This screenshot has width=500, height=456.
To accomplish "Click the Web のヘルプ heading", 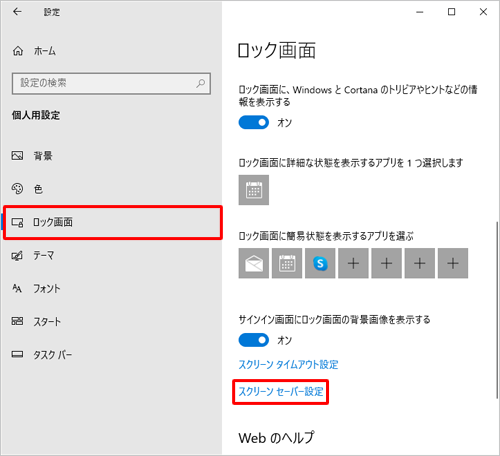I will click(x=276, y=438).
